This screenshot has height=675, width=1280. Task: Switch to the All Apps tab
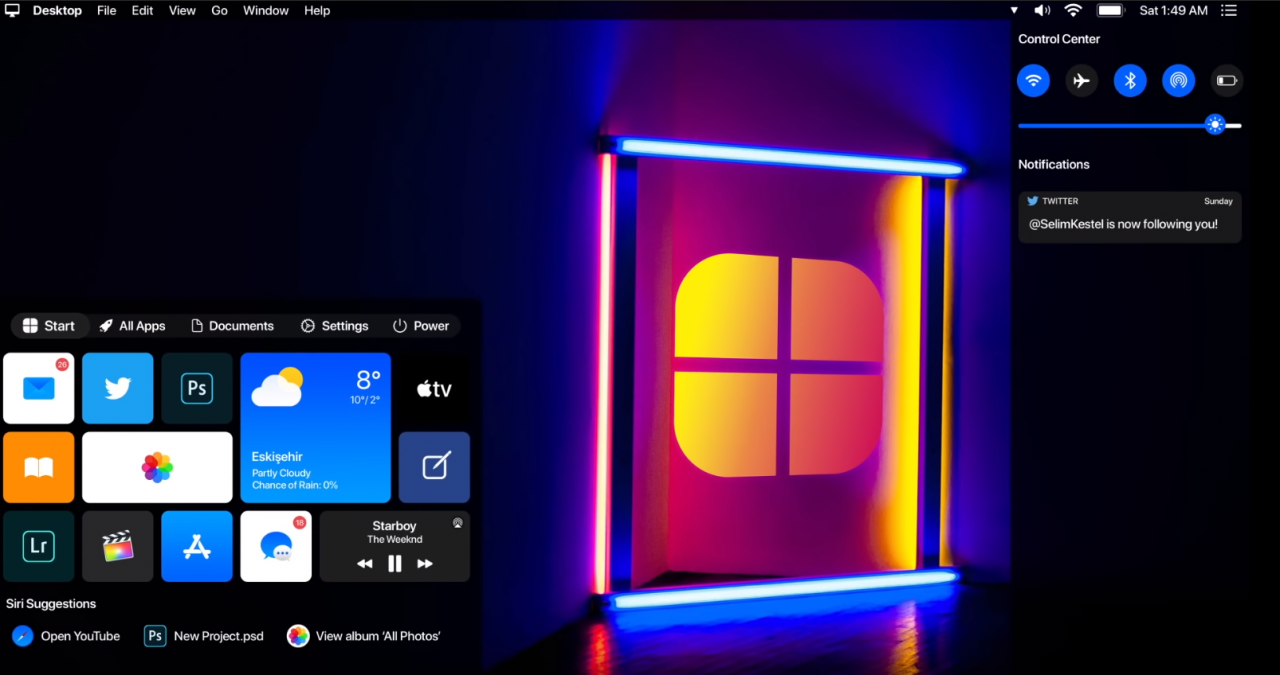click(132, 326)
